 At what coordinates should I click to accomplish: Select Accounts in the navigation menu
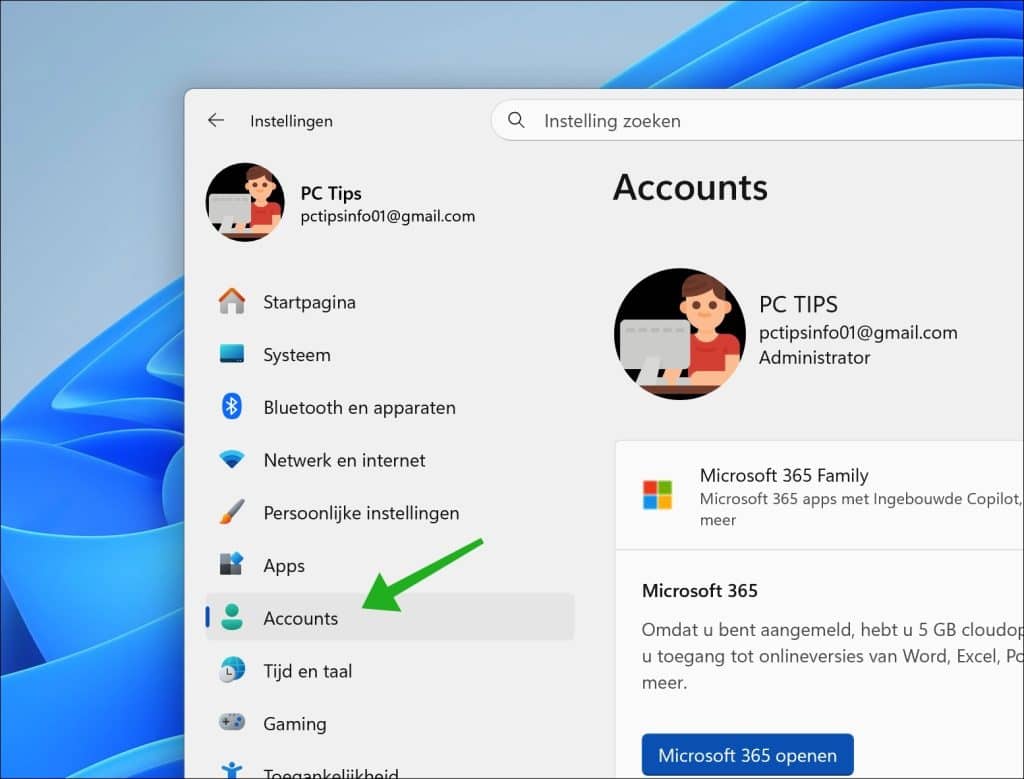pos(300,618)
